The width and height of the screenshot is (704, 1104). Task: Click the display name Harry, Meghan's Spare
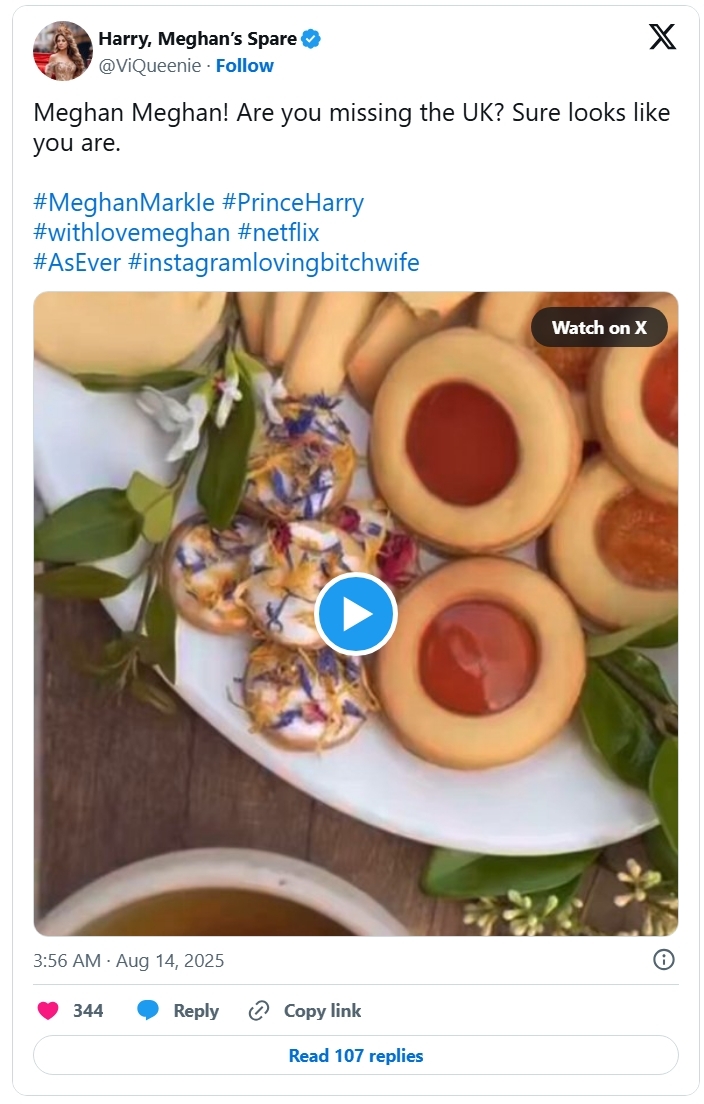click(197, 39)
